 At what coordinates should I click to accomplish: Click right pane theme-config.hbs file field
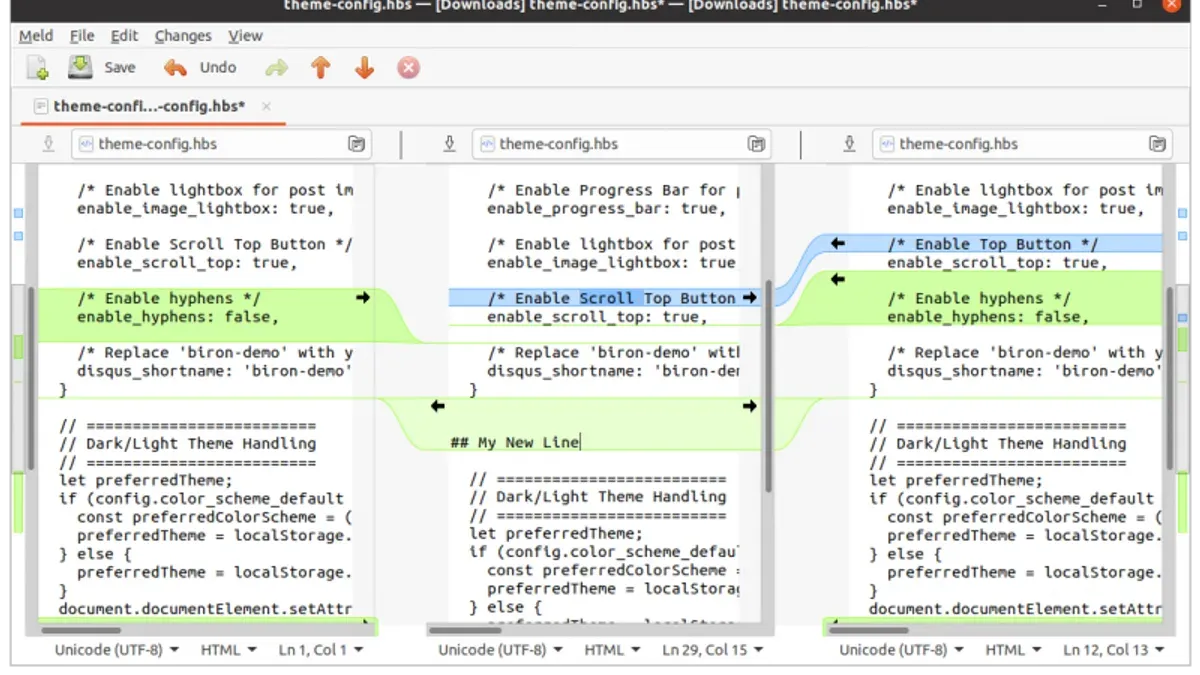pos(1021,144)
